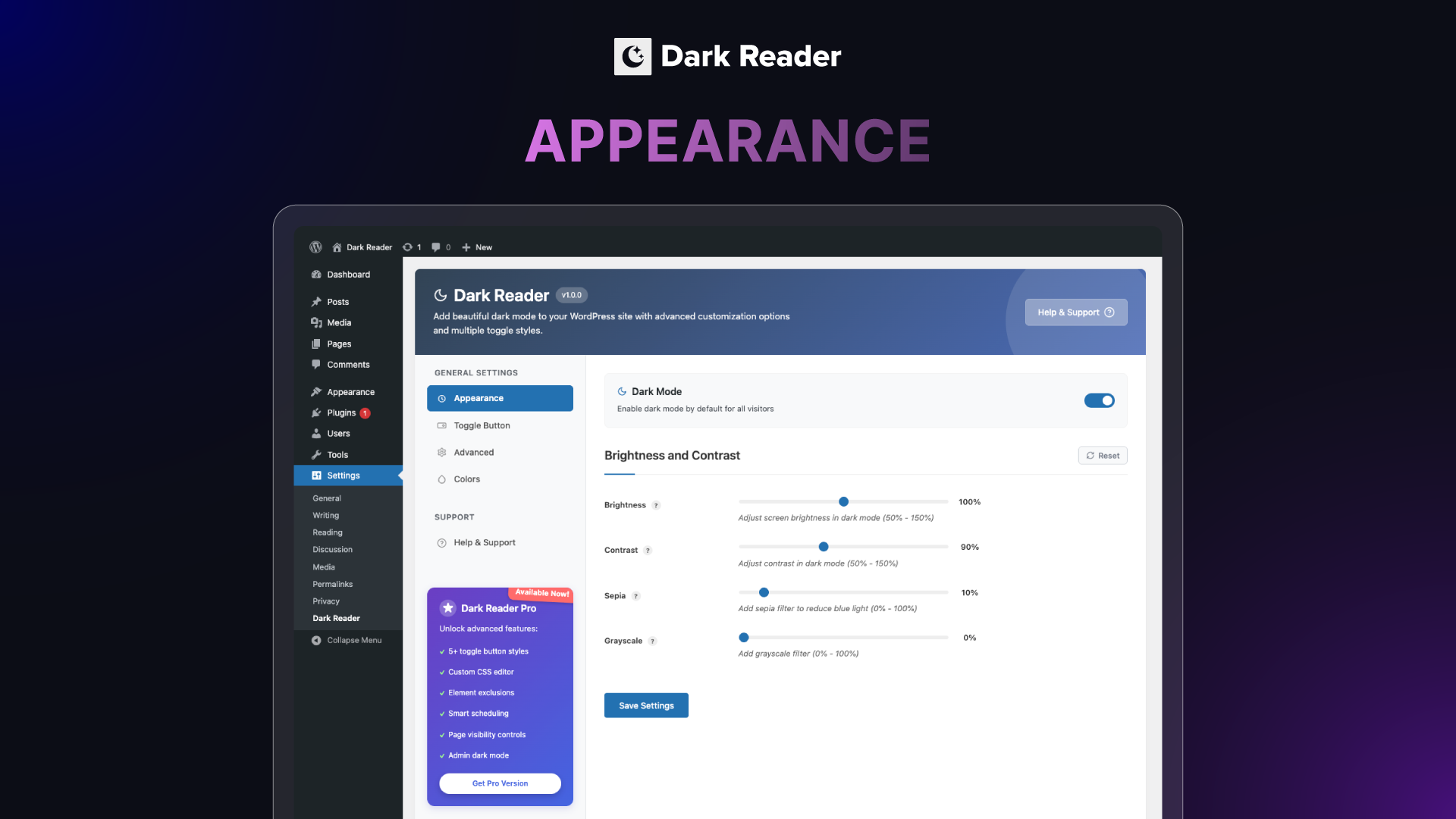Viewport: 1456px width, 819px height.
Task: Open the Toggle Button settings tab
Action: tap(500, 425)
